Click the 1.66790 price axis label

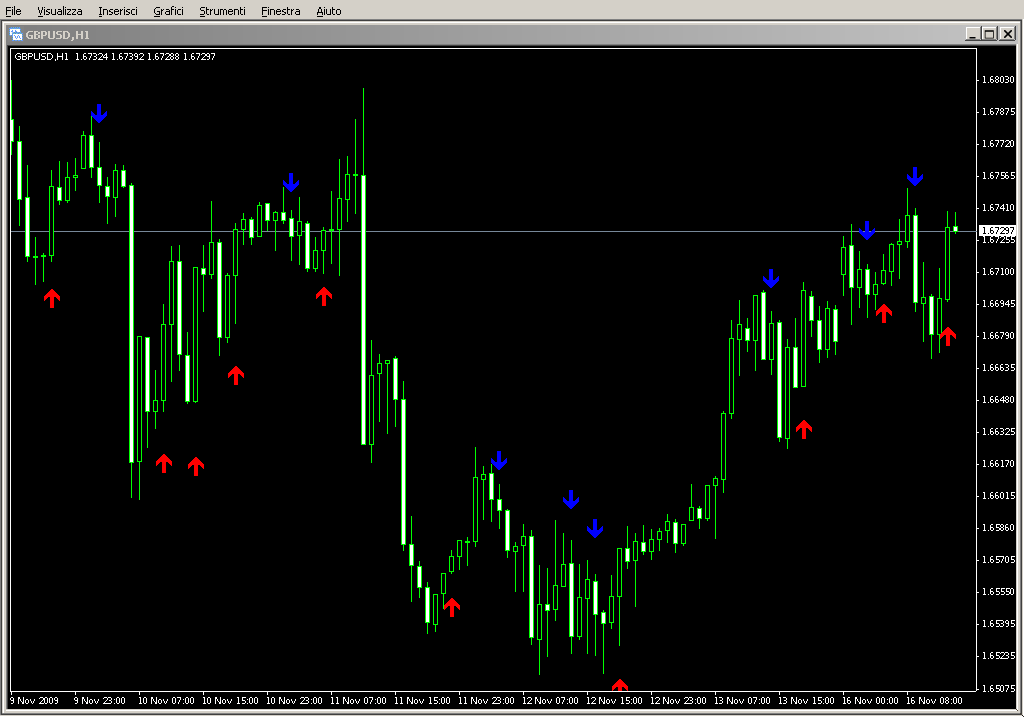point(999,336)
